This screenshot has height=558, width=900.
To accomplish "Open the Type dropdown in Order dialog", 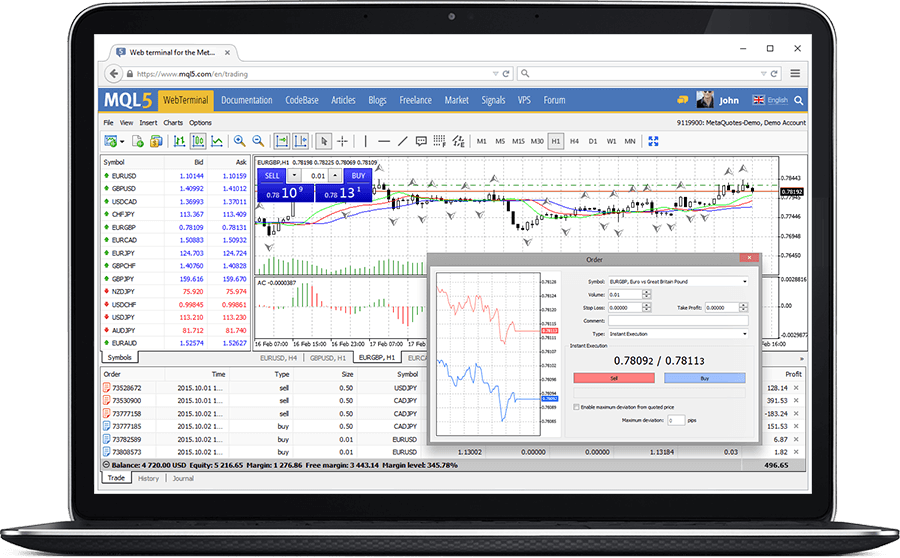I will click(678, 334).
